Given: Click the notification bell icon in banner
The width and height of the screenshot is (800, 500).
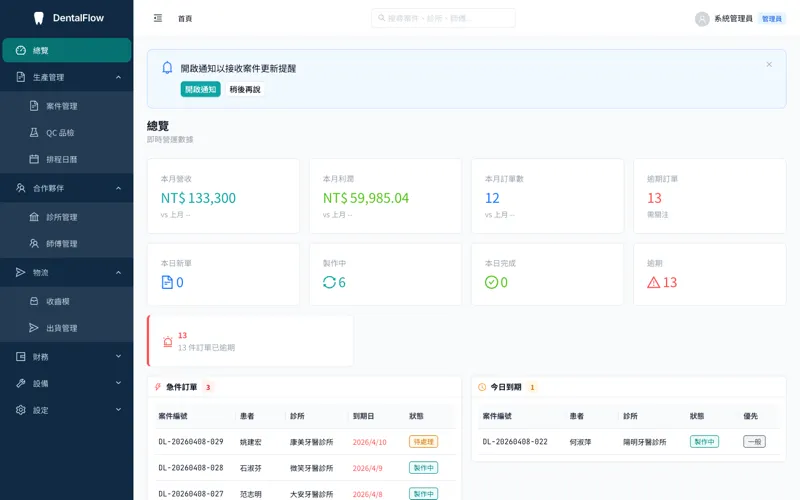Looking at the screenshot, I should point(167,68).
